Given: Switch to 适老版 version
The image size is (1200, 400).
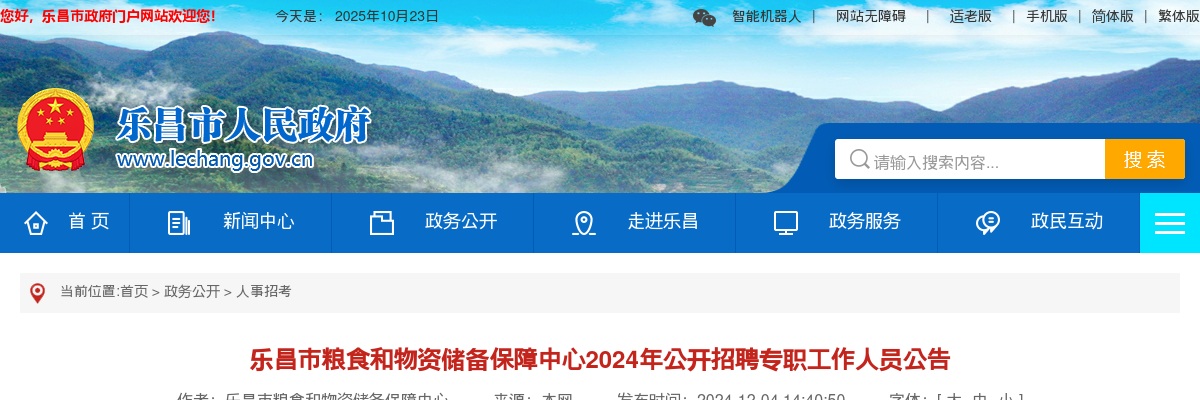Looking at the screenshot, I should click(x=970, y=16).
